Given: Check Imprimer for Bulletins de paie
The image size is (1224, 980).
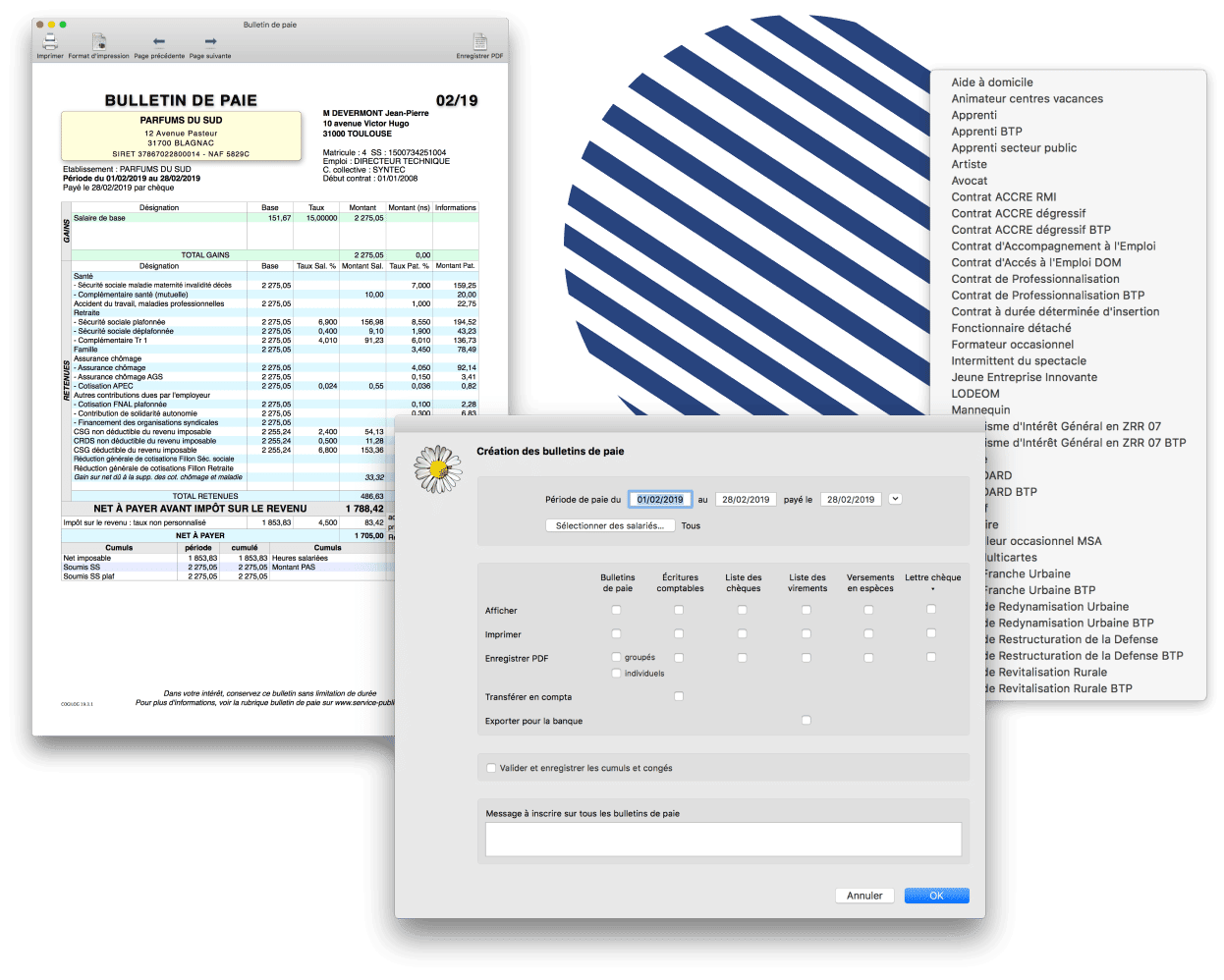Looking at the screenshot, I should (x=616, y=633).
